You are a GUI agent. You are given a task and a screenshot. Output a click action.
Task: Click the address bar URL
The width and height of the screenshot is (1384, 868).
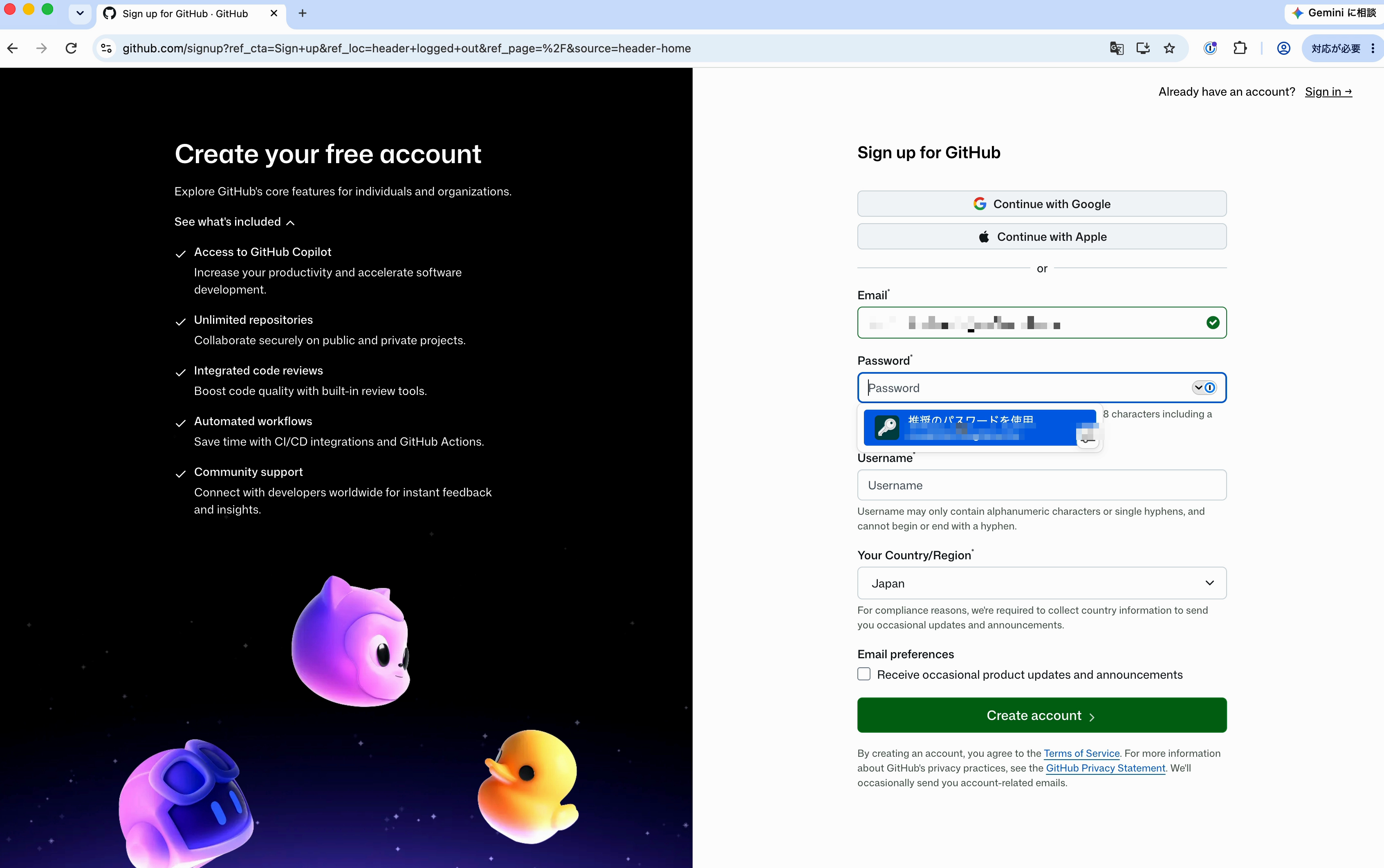406,48
